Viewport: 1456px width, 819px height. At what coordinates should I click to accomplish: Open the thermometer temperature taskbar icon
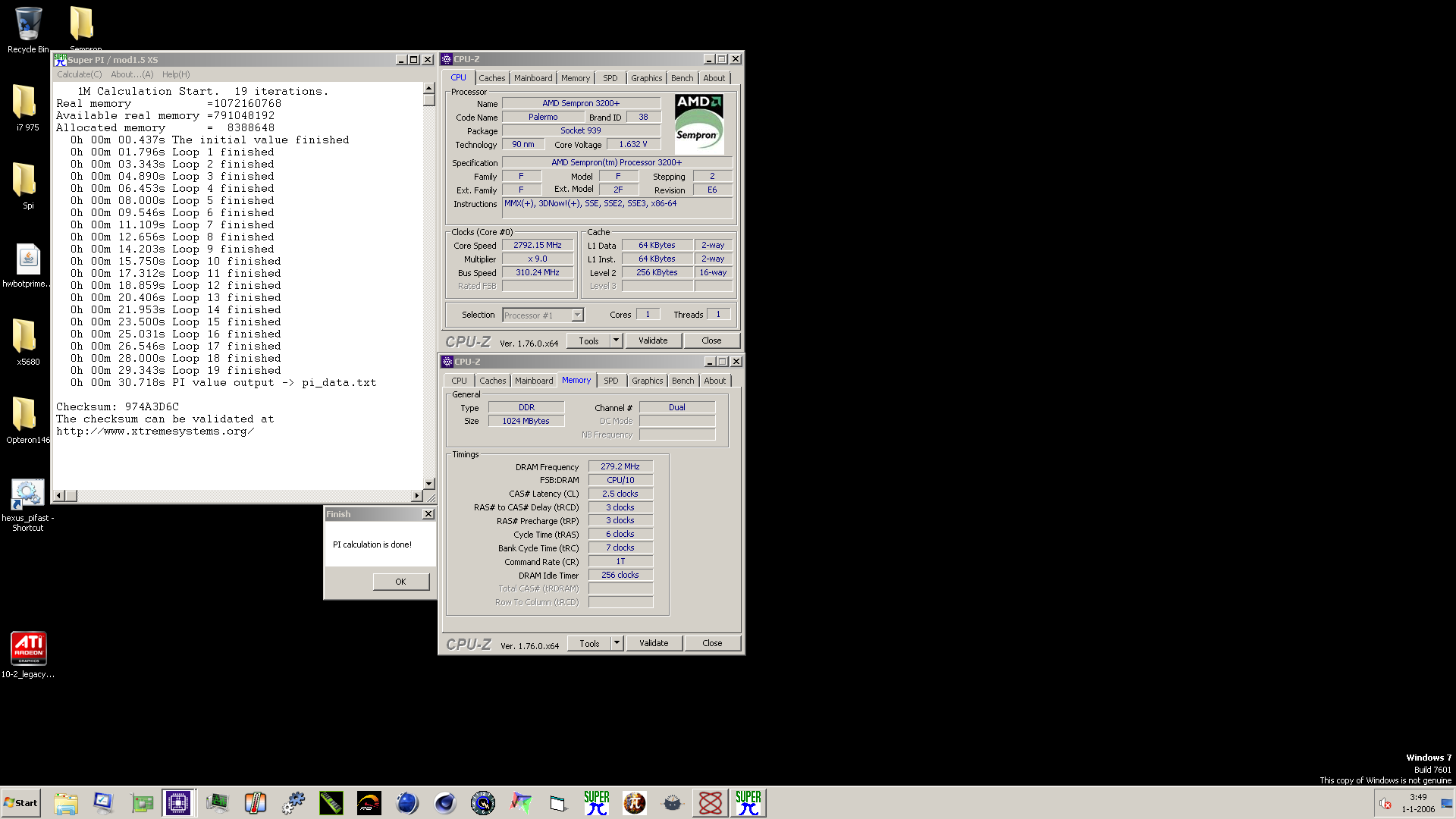256,803
